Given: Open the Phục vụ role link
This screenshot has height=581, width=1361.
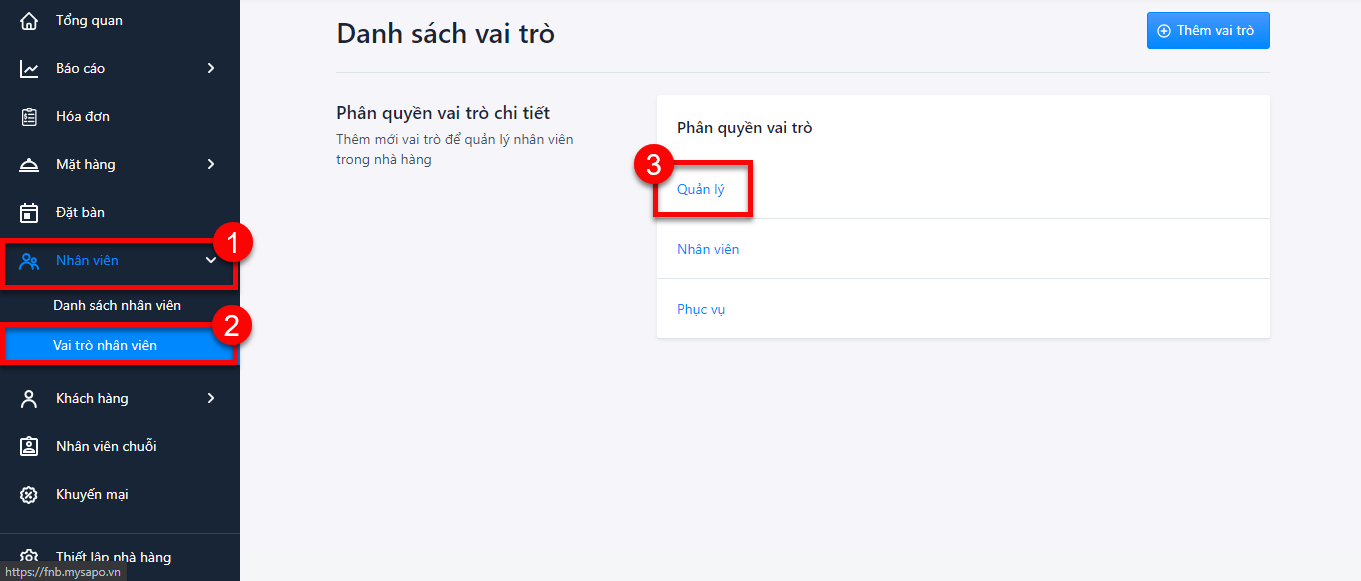Looking at the screenshot, I should [701, 309].
